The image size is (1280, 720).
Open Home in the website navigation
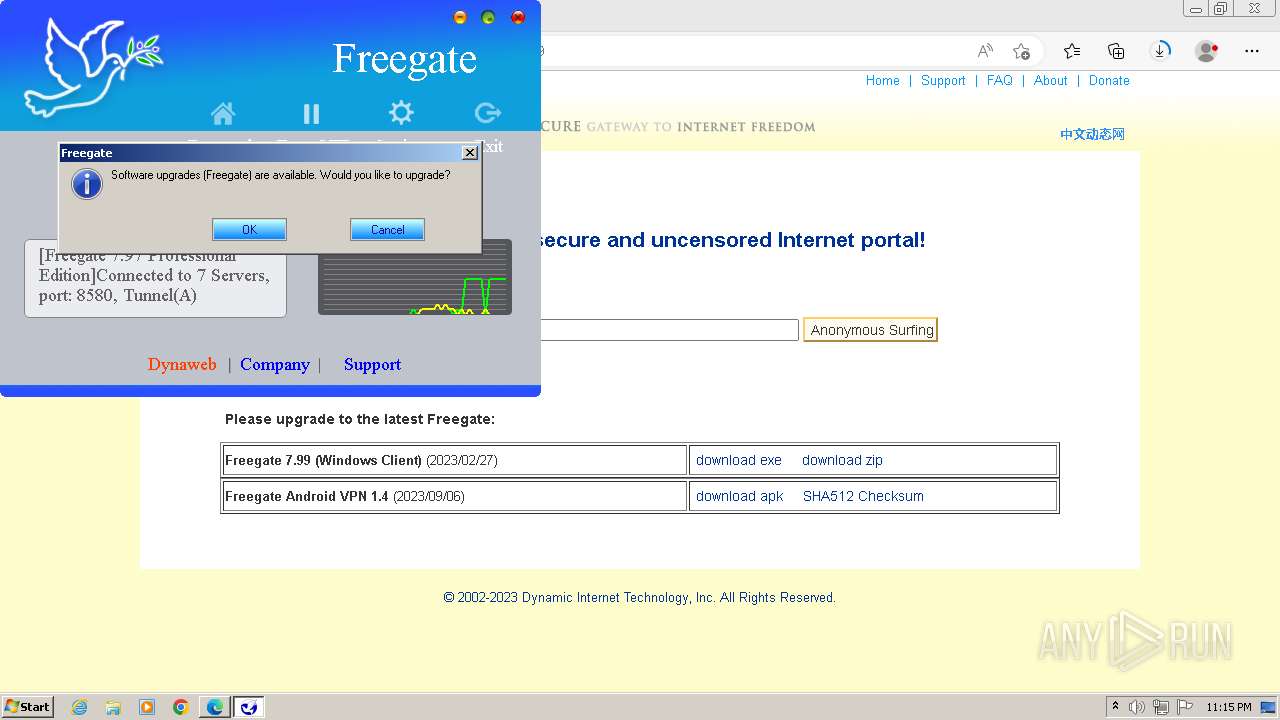tap(882, 81)
